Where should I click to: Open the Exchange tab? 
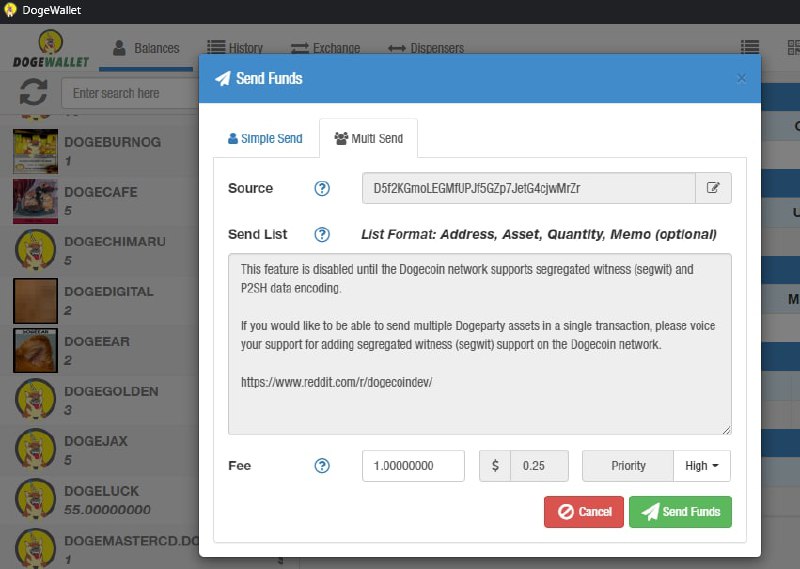tap(326, 48)
